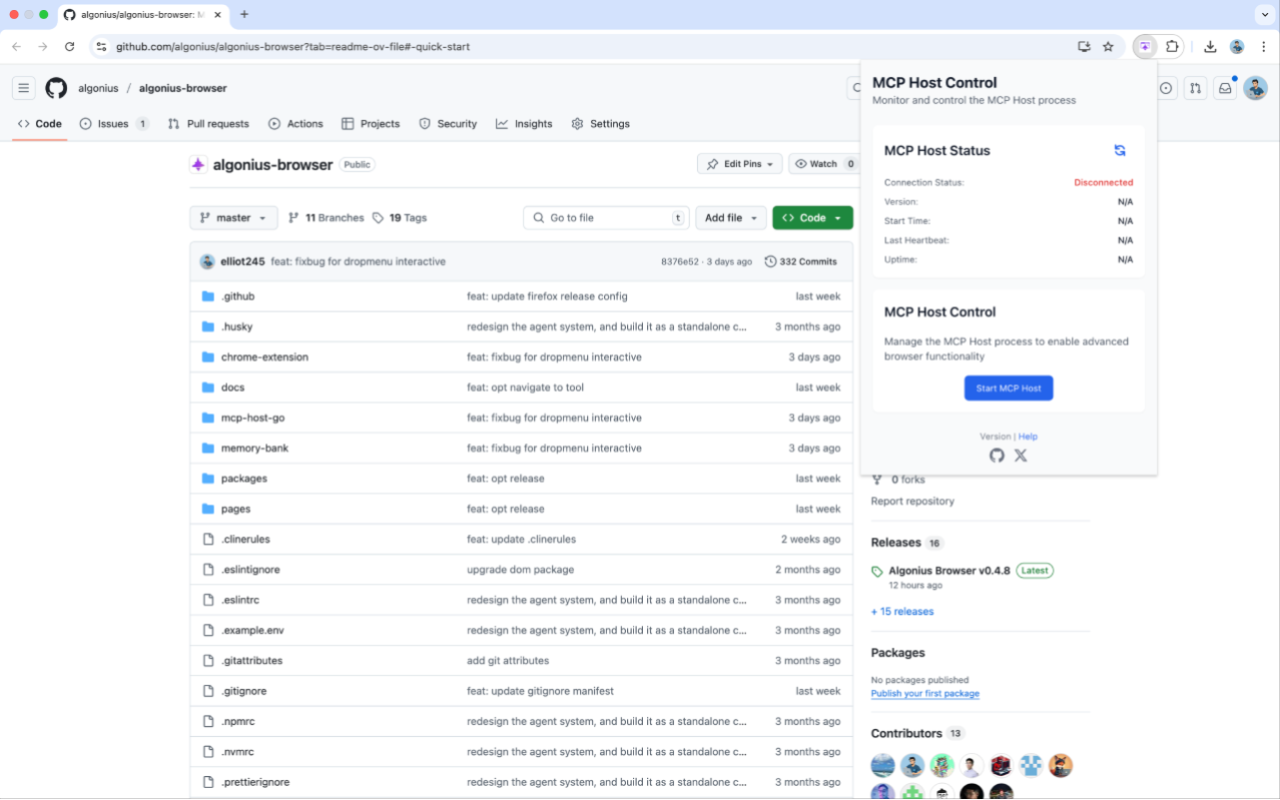
Task: Click the folder icon beside .github
Action: (208, 296)
